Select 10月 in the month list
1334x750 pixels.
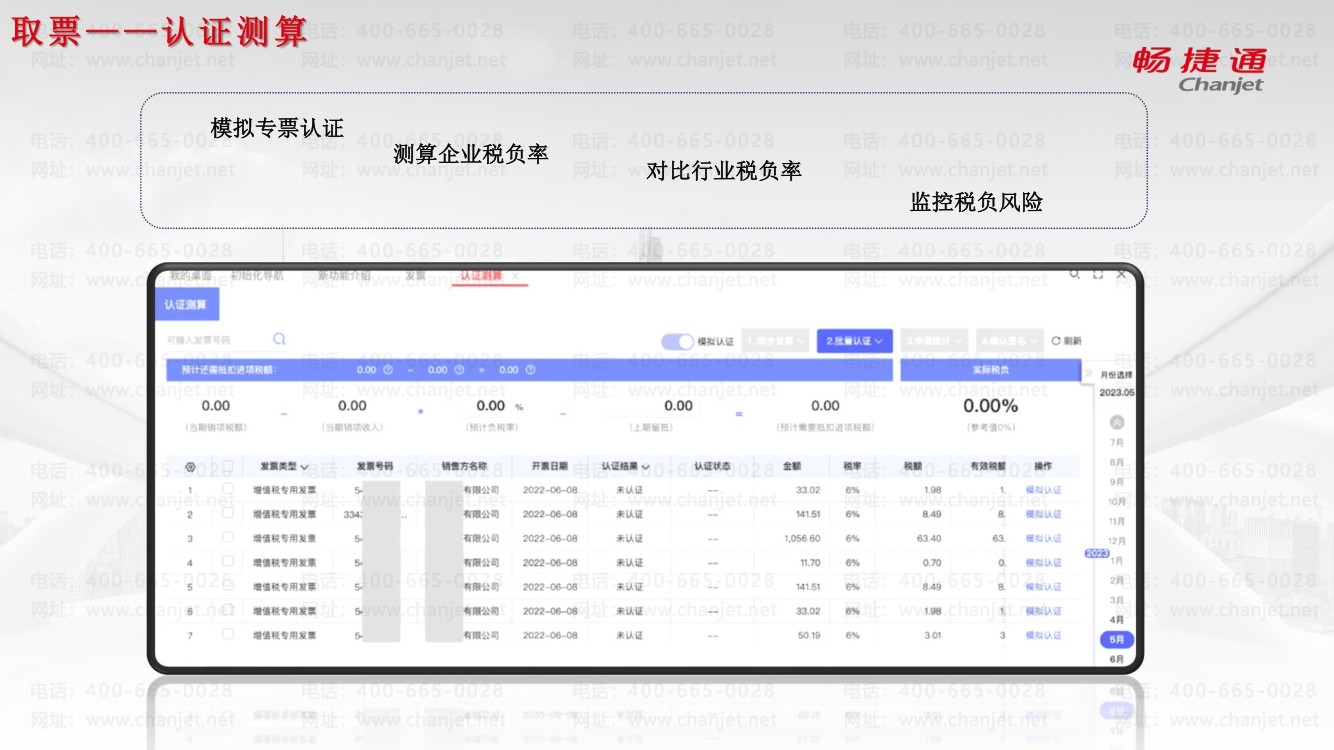coord(1117,502)
